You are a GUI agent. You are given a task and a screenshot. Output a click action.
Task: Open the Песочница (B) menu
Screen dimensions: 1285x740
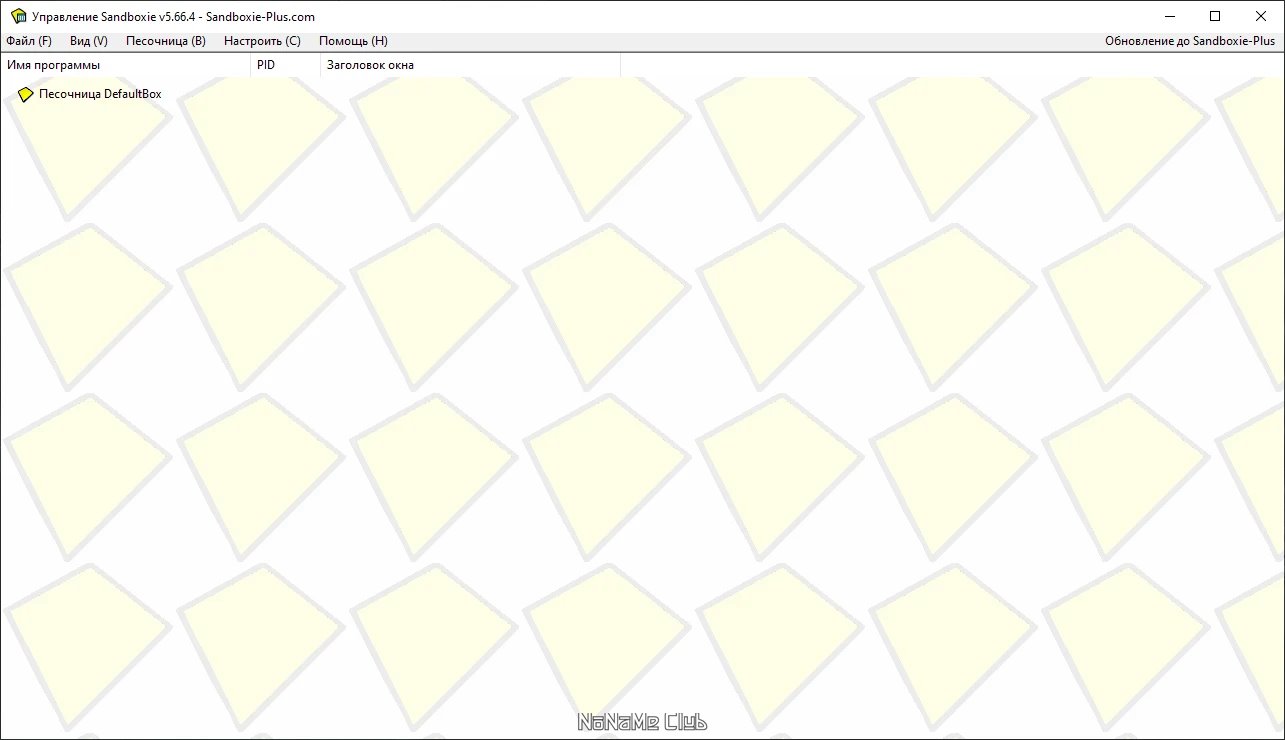pos(166,41)
